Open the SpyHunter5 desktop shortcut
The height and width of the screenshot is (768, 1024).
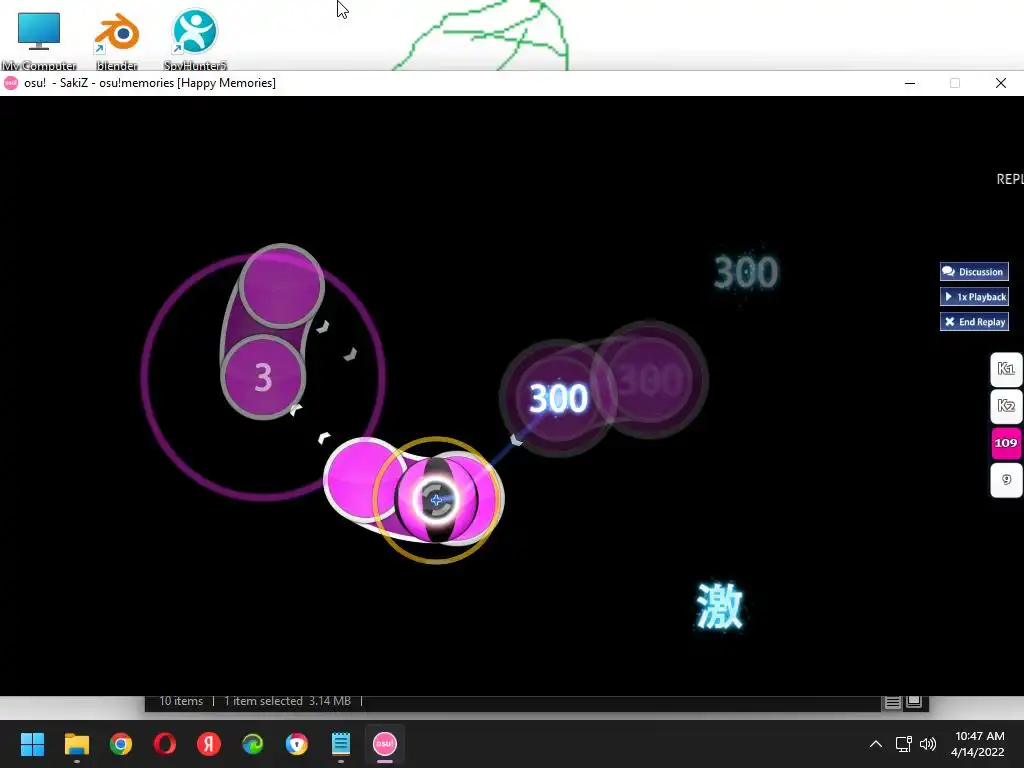tap(195, 40)
